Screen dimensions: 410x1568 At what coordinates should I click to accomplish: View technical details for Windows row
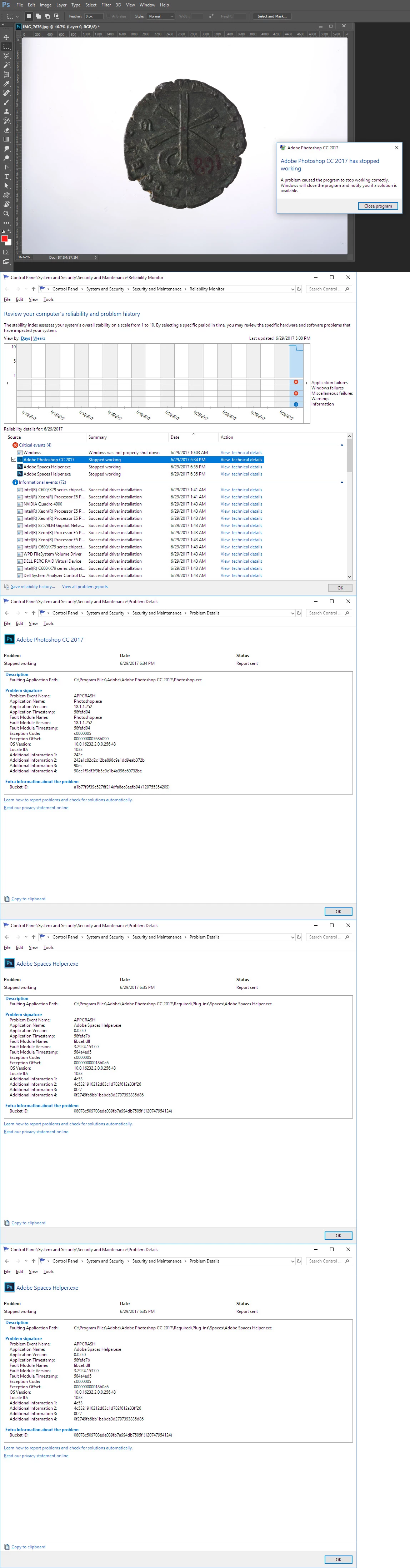click(241, 453)
